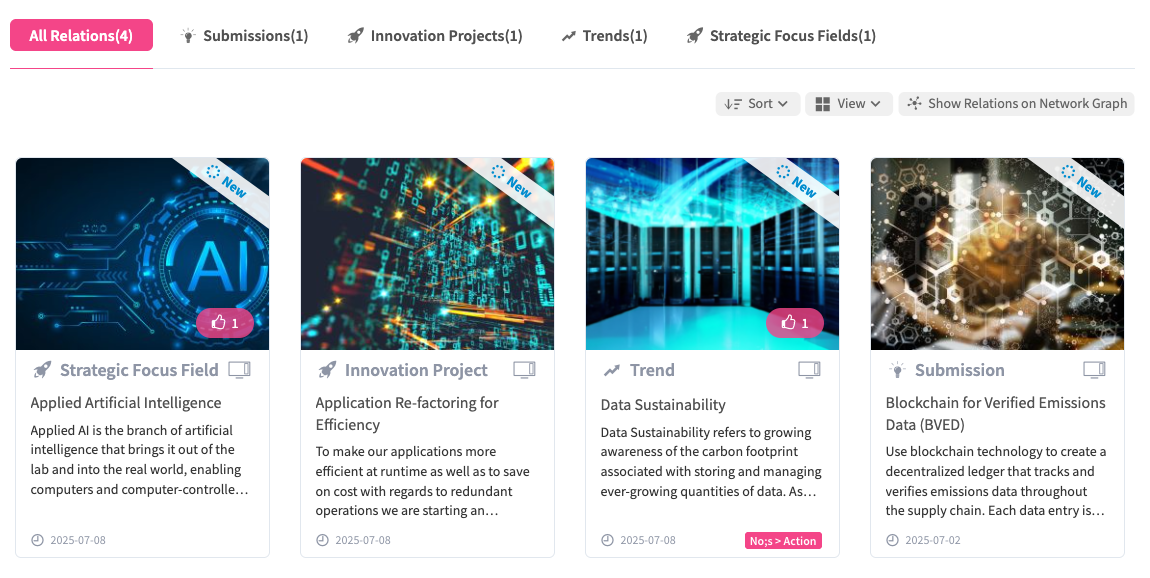Image resolution: width=1150 pixels, height=578 pixels.
Task: Select the Trends(1) tab
Action: (604, 36)
